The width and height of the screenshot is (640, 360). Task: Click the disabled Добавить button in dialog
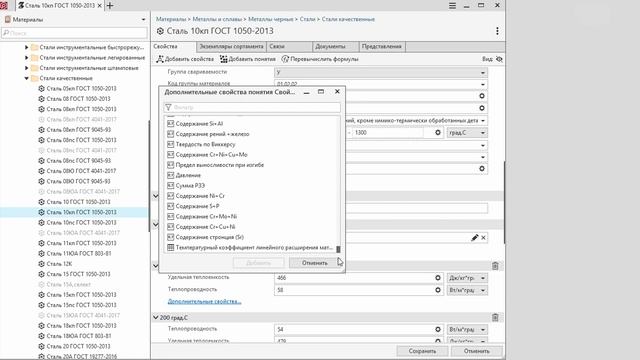coord(258,263)
